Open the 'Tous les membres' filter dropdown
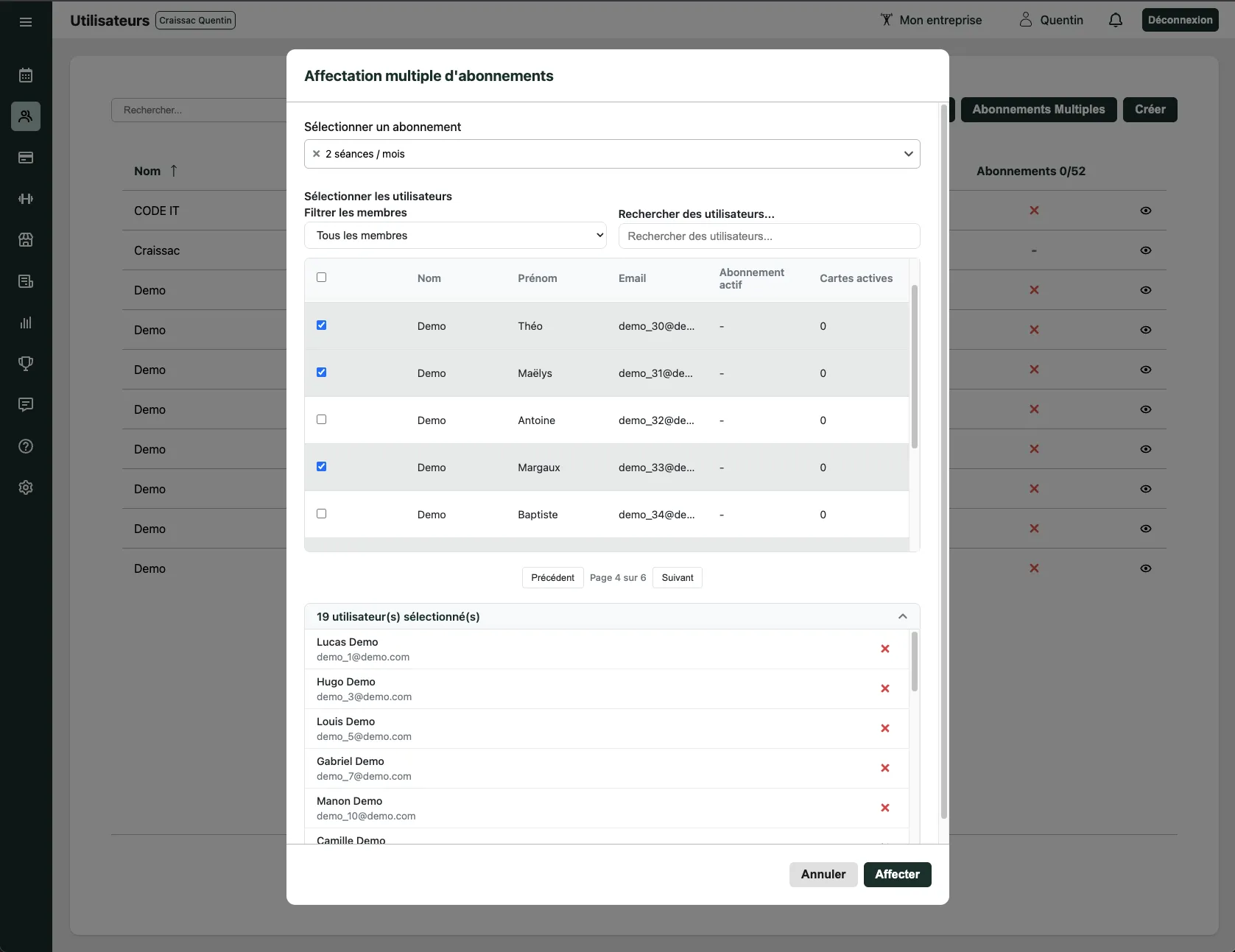The image size is (1235, 952). pos(455,236)
